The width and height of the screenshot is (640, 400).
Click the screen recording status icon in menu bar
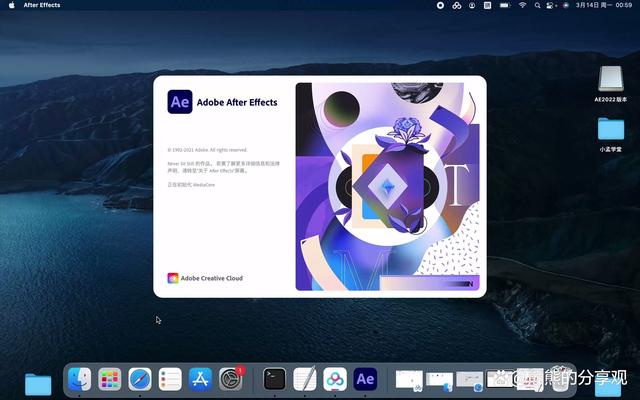coord(440,5)
